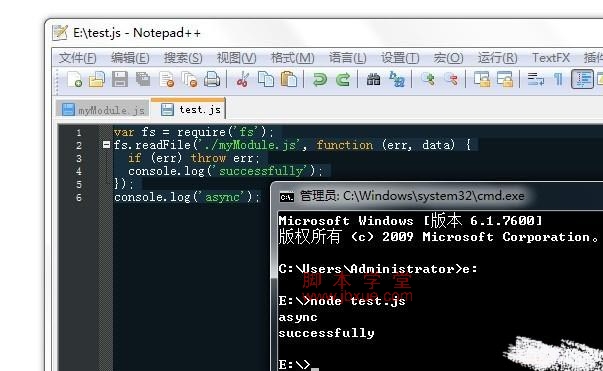
Task: Click the Close document icon
Action: click(x=167, y=80)
